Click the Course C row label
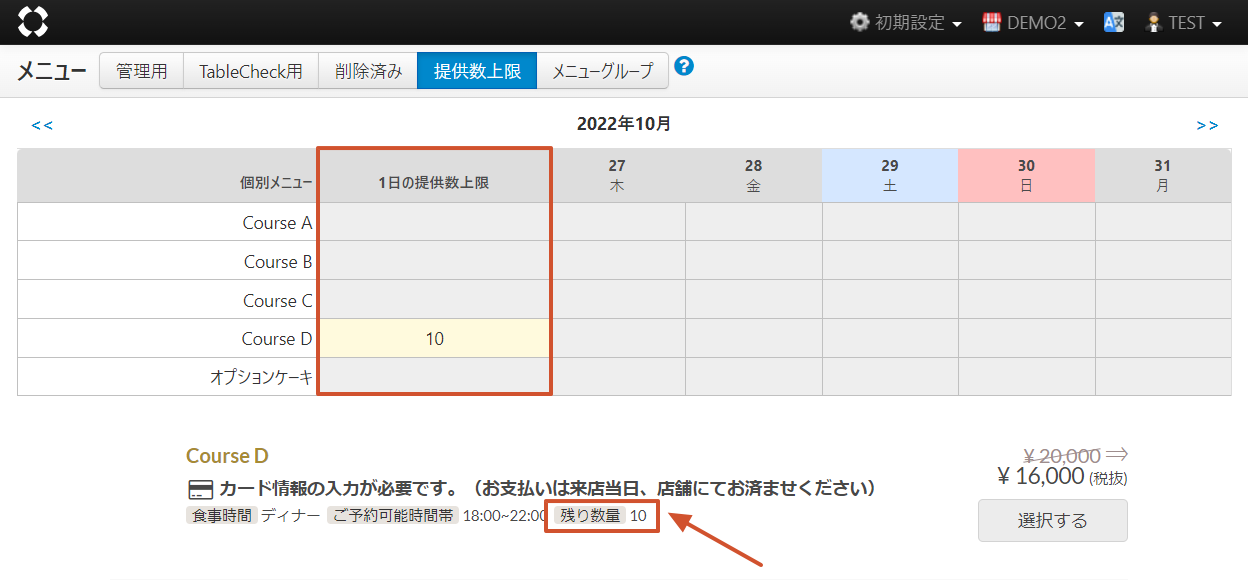Image resolution: width=1248 pixels, height=580 pixels. (278, 301)
